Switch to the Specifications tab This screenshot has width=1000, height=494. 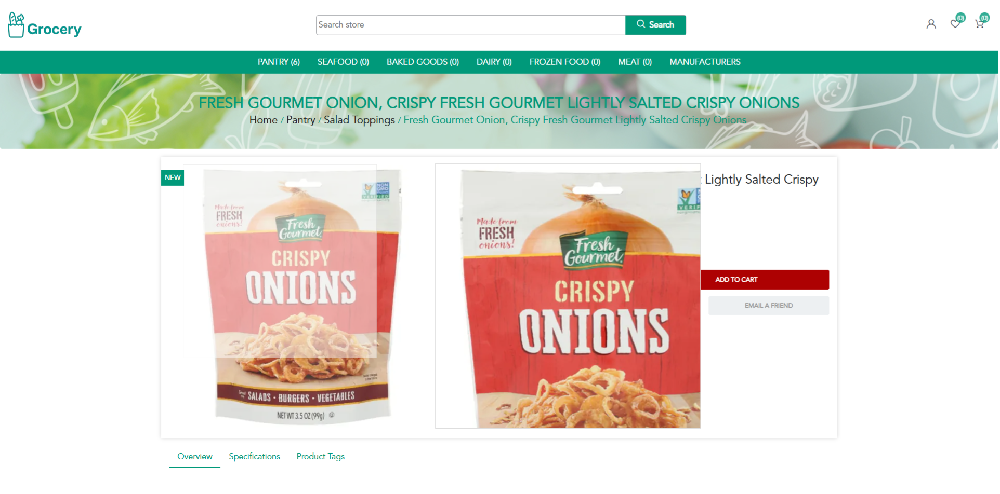tap(254, 456)
